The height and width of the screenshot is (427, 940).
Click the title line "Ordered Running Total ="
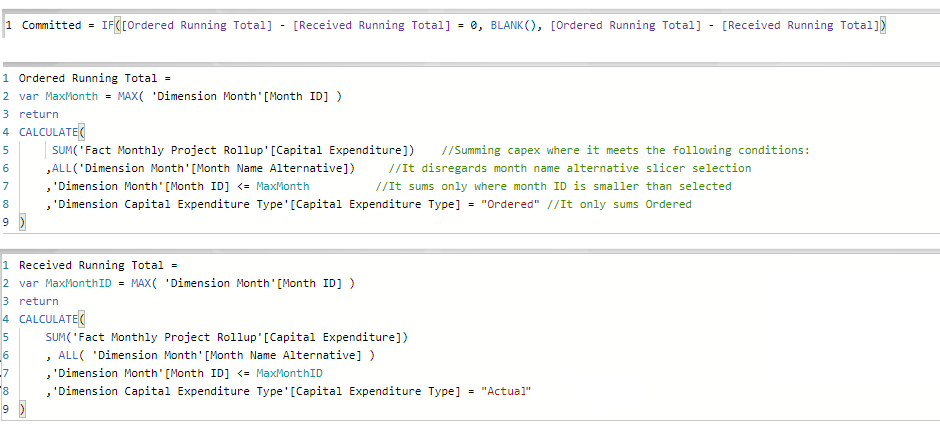tap(95, 78)
